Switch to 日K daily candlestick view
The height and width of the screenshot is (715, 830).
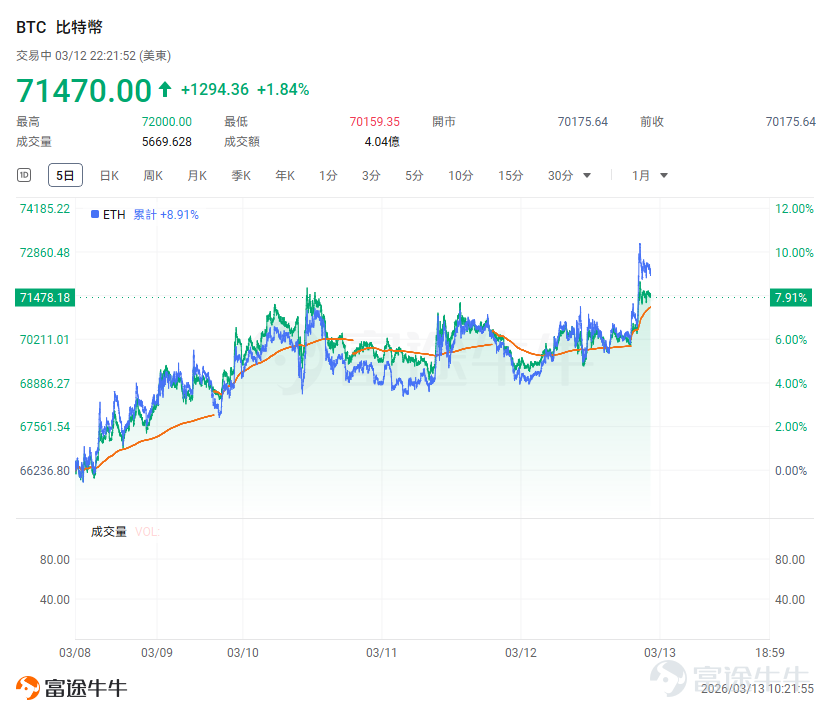[109, 176]
